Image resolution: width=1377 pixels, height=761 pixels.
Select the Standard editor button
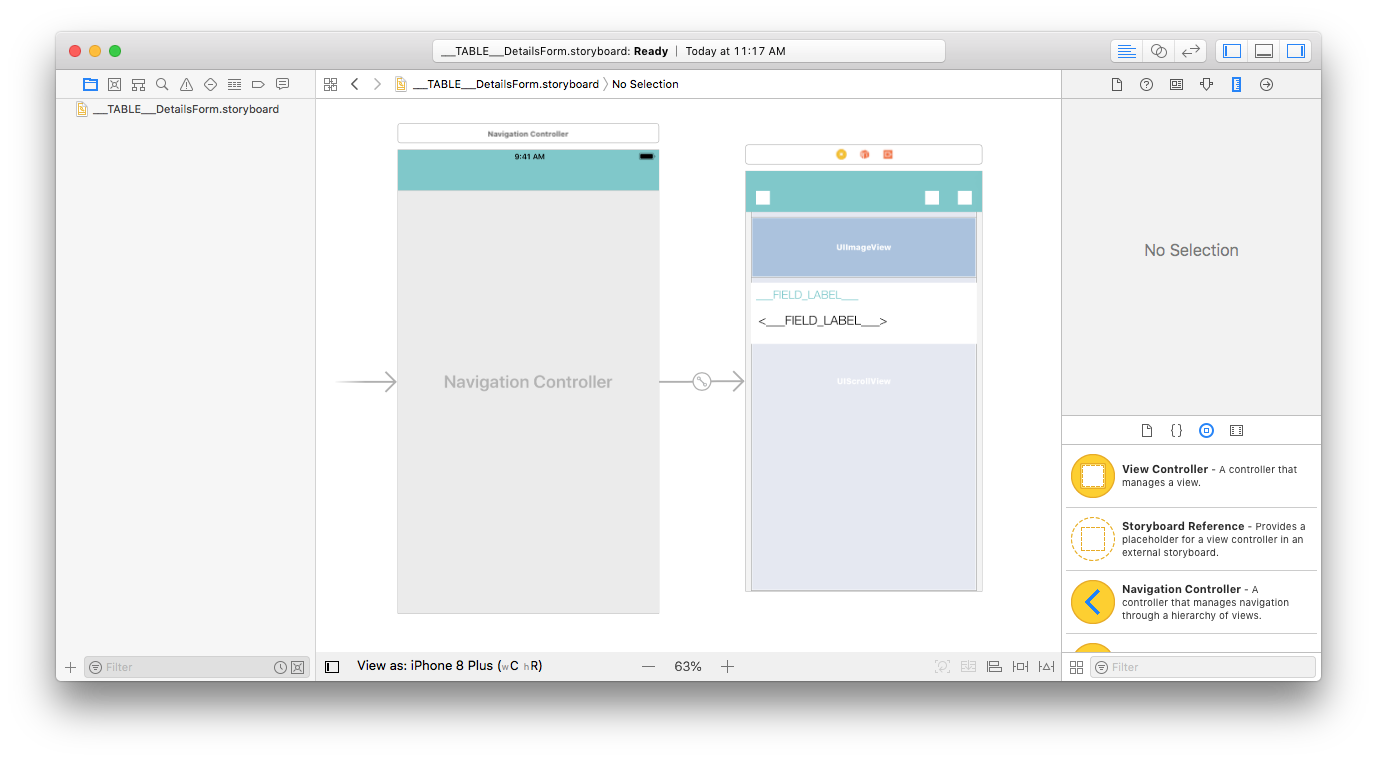coord(1126,51)
